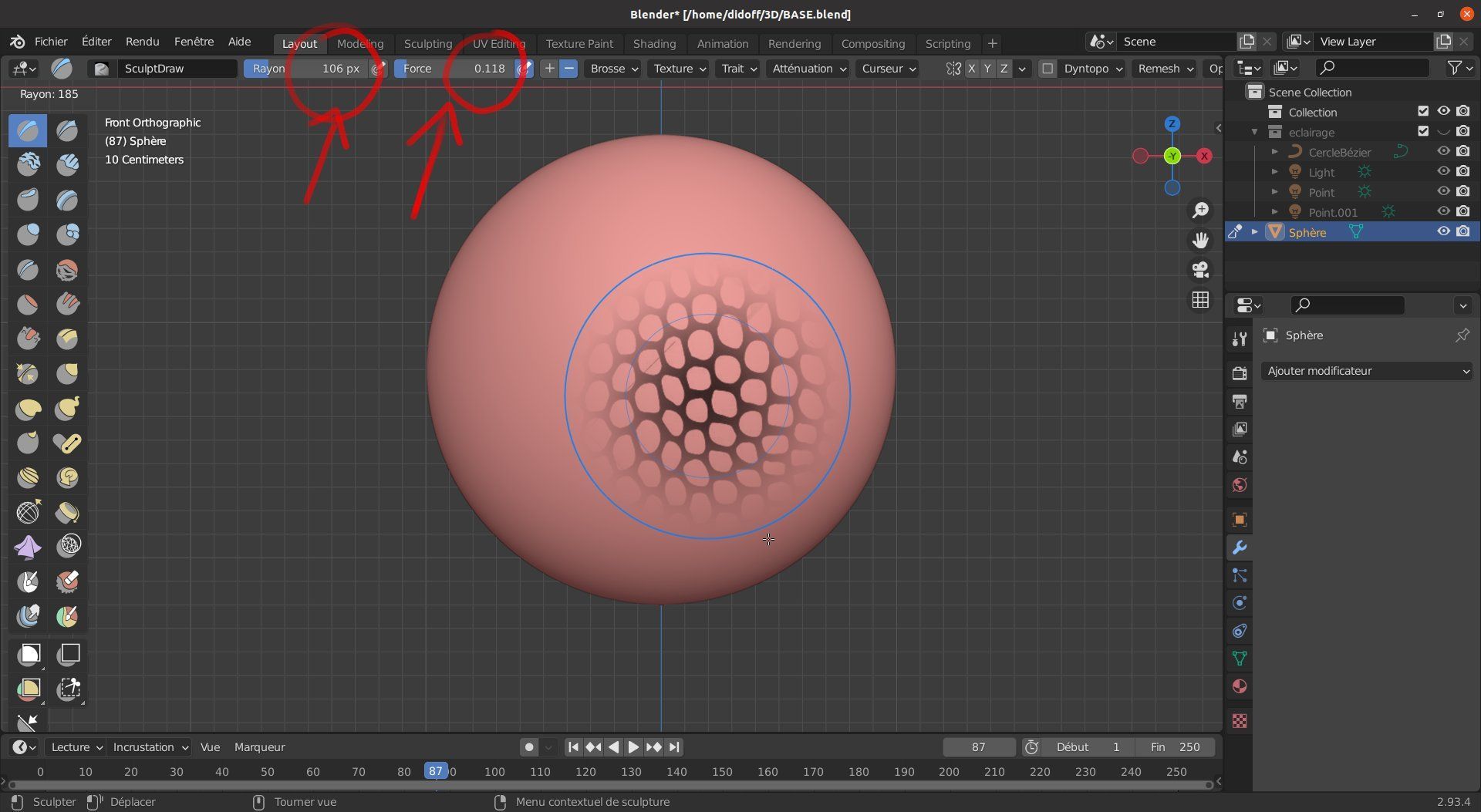
Task: Select the Clay Strips brush
Action: [x=67, y=164]
